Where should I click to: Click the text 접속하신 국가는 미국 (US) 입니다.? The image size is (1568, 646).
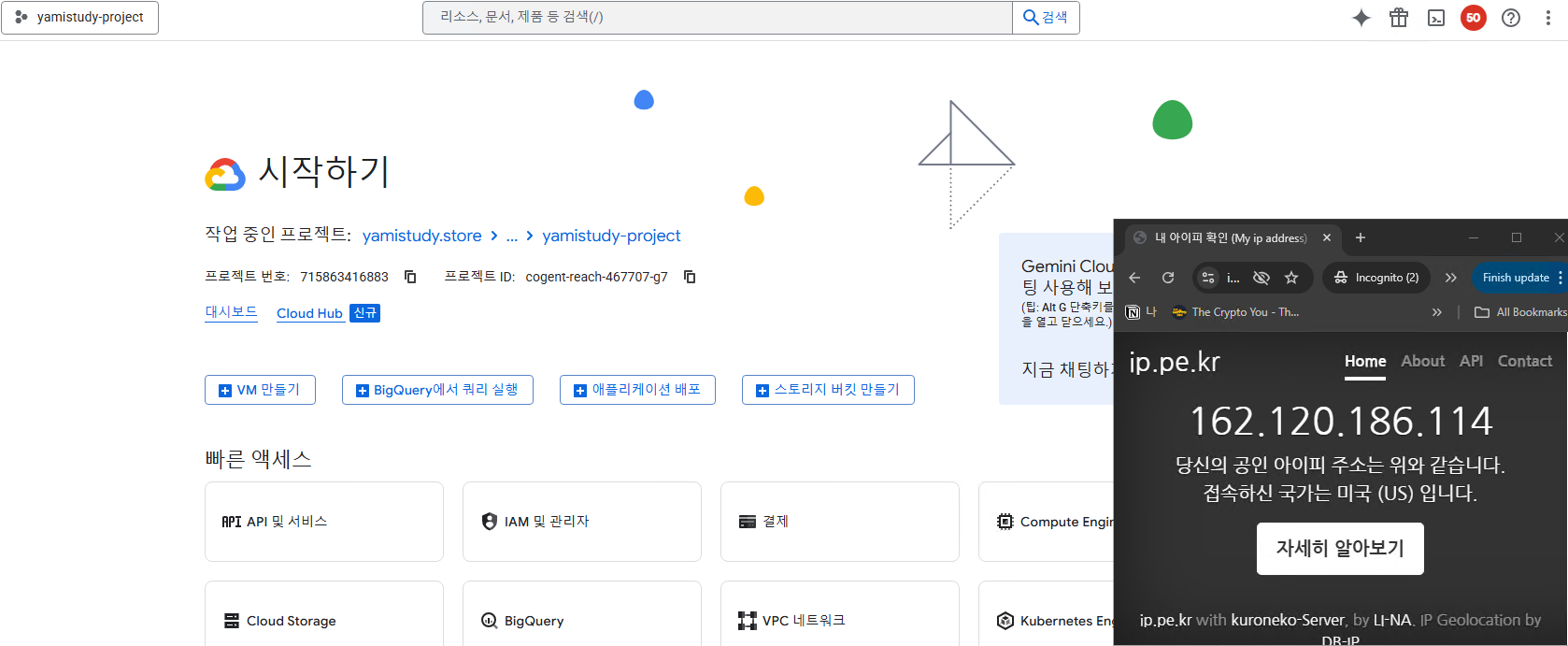(1340, 493)
